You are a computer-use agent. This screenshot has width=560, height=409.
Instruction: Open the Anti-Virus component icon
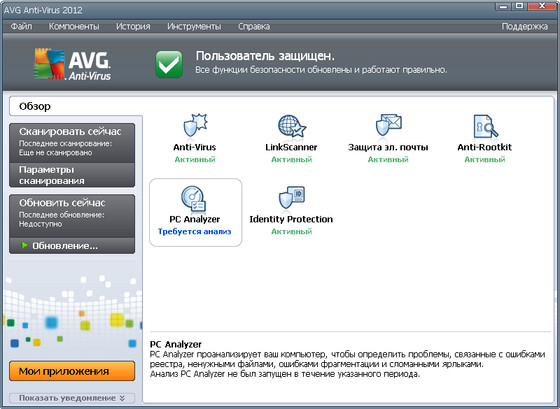[195, 125]
